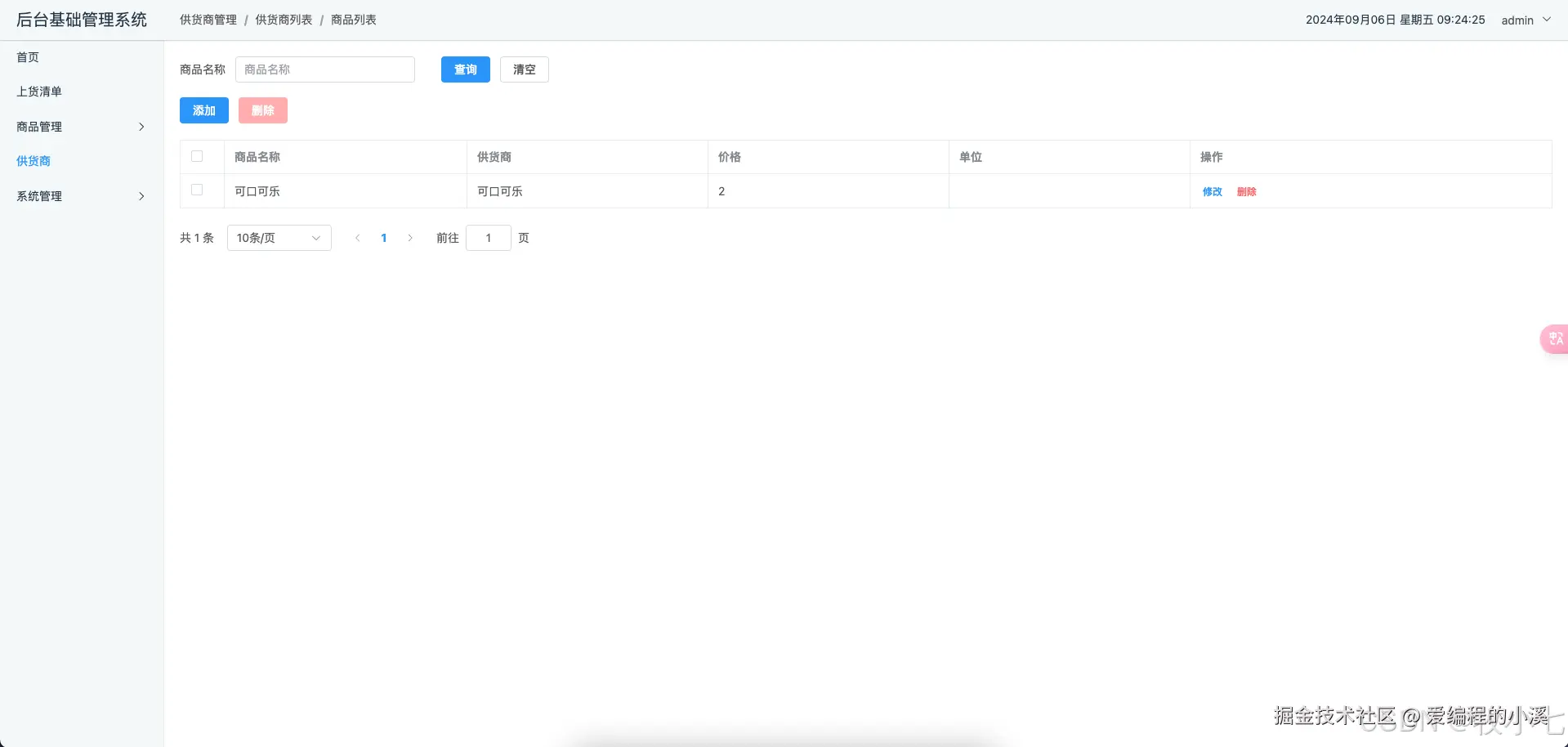The image size is (1568, 747).
Task: Click the previous page arrow in pagination
Action: [x=358, y=238]
